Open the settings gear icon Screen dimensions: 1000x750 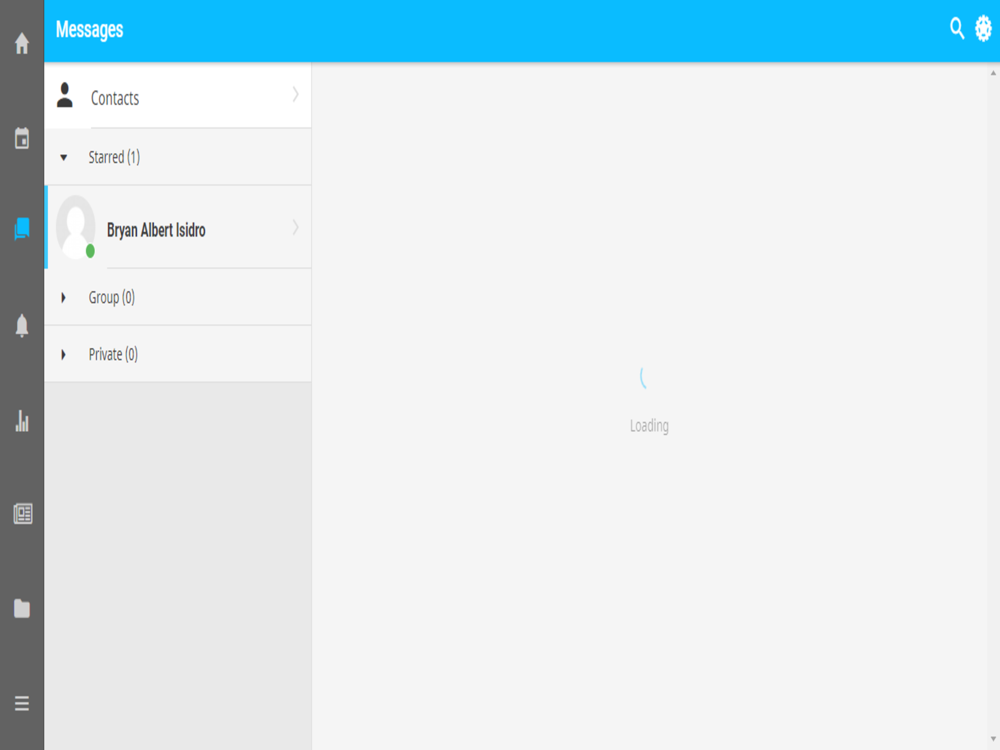point(983,29)
